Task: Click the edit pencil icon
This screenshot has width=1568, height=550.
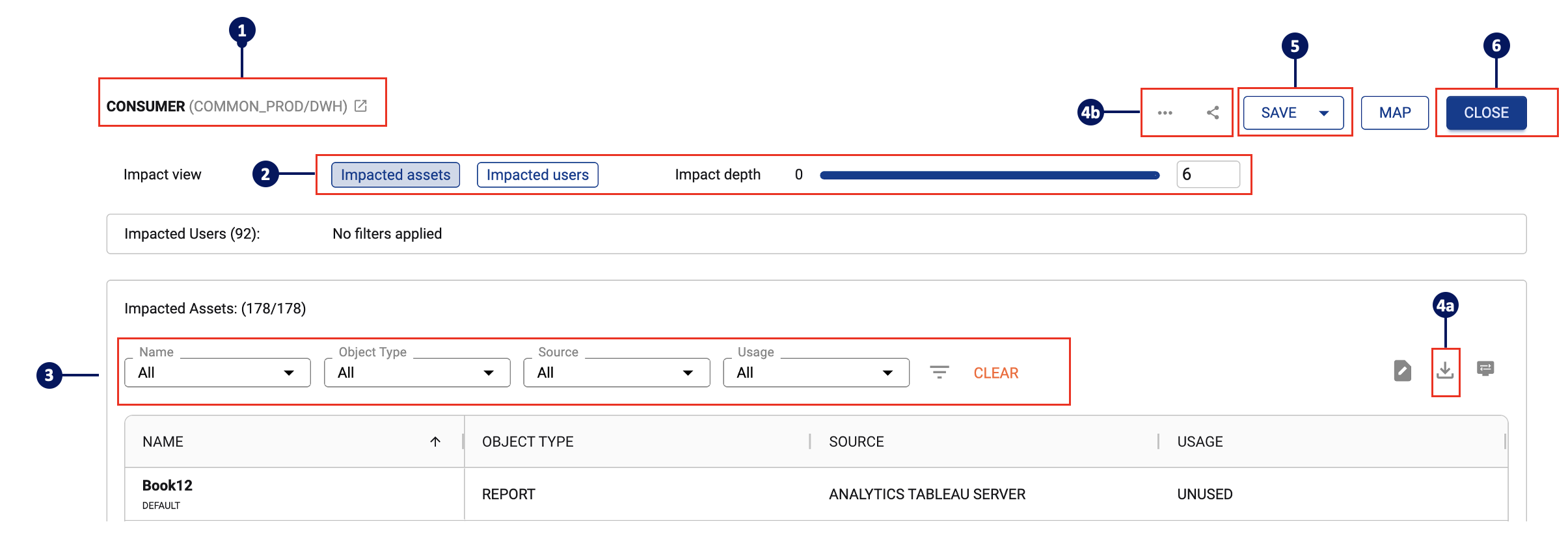Action: (1402, 371)
